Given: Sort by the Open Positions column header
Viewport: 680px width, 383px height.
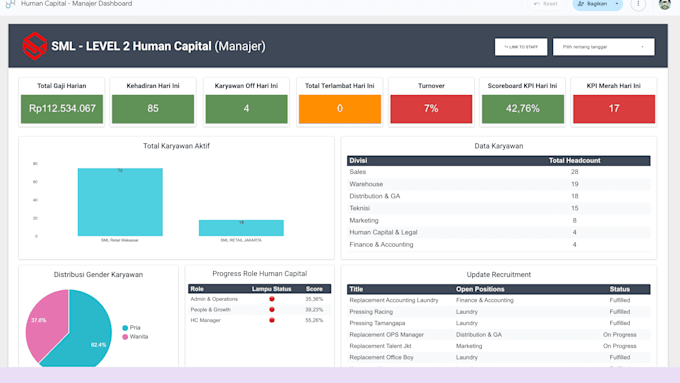Looking at the screenshot, I should (x=480, y=289).
